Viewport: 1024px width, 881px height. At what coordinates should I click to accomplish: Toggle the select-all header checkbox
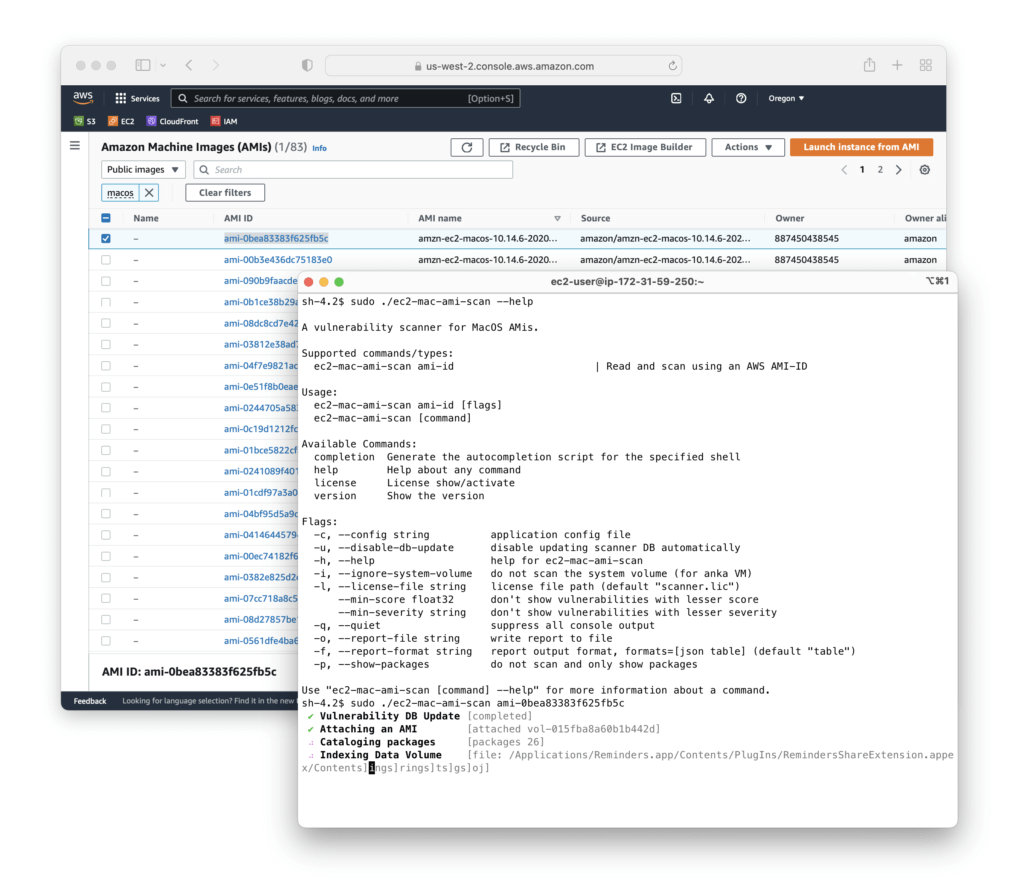106,218
